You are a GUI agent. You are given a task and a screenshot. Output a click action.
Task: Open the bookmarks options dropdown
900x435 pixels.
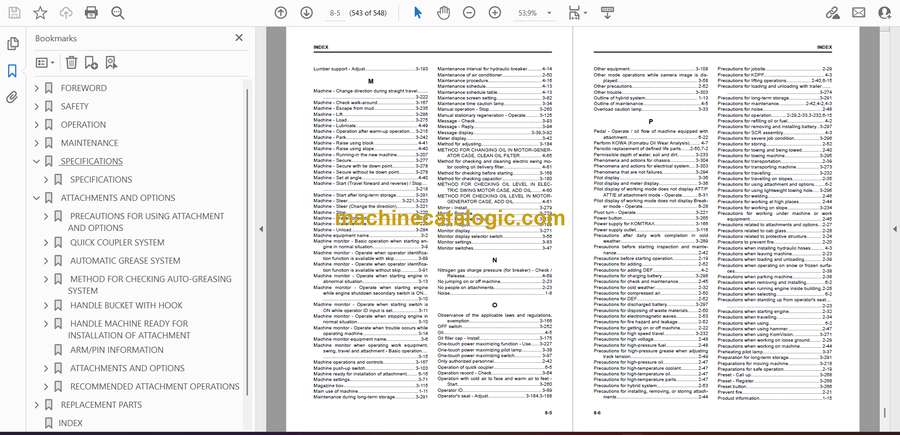point(45,63)
